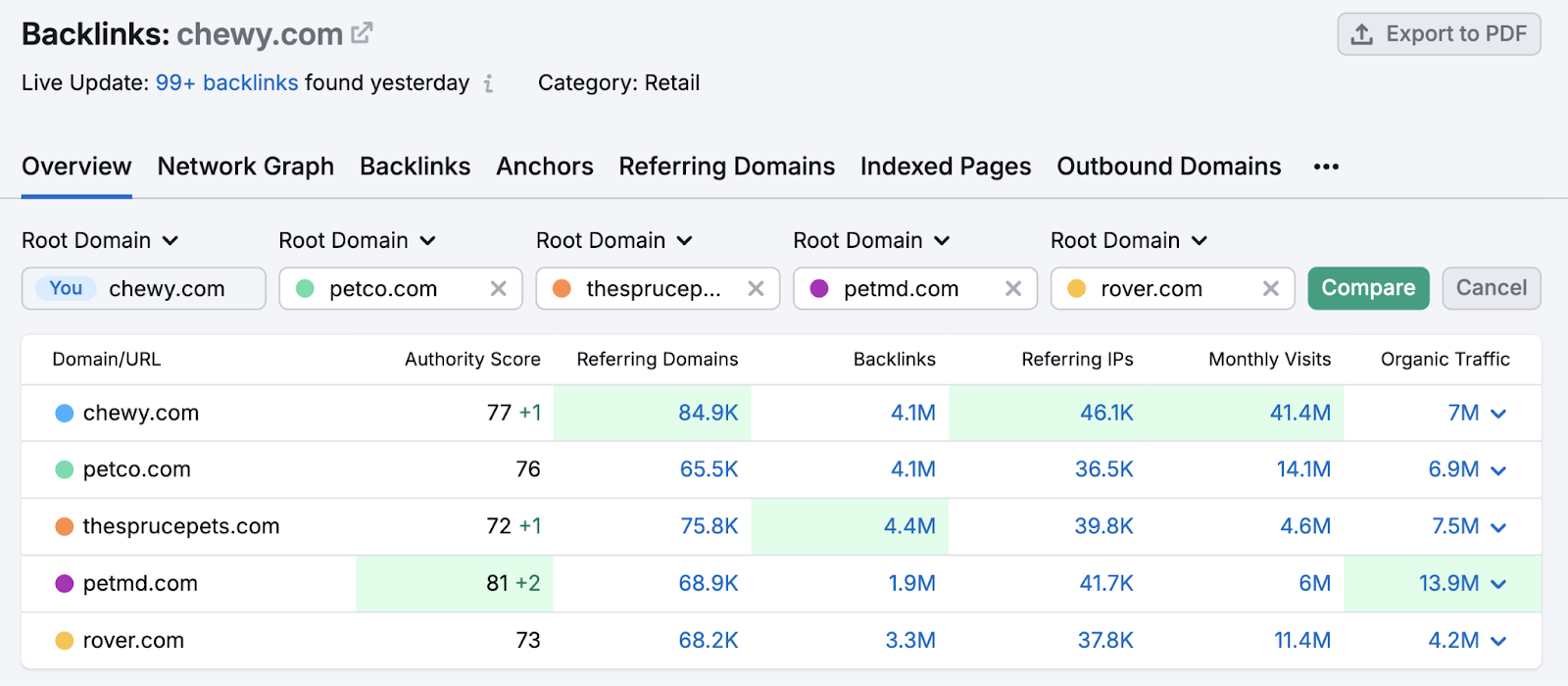Open chewy.com monthly visits 41.4M
The width and height of the screenshot is (1568, 686).
coord(1300,414)
